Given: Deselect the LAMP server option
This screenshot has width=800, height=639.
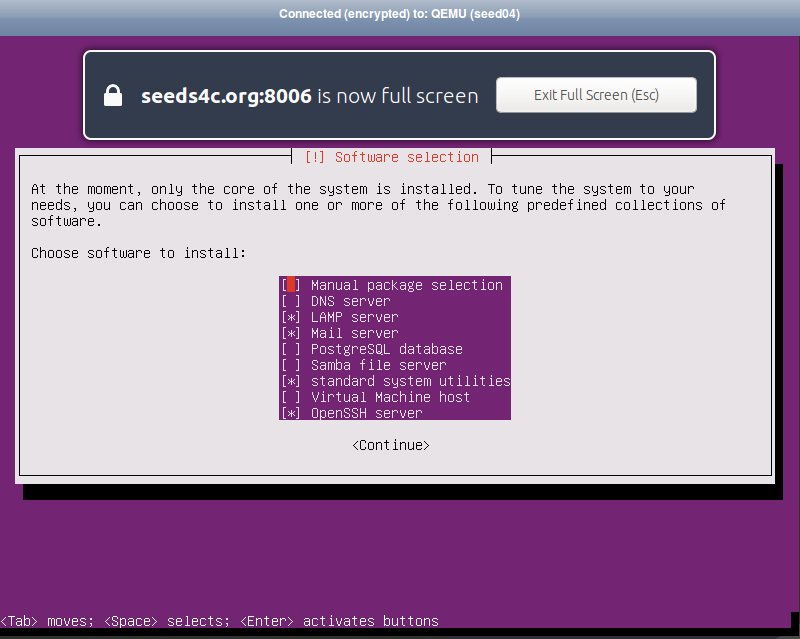Looking at the screenshot, I should click(291, 317).
